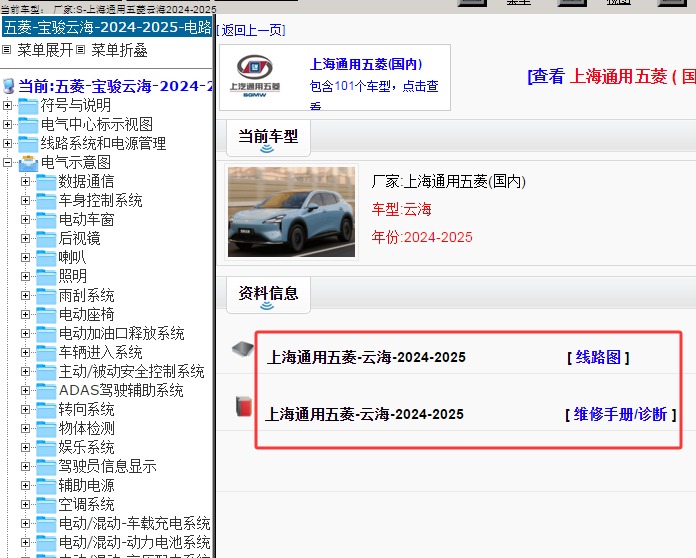696x558 pixels.
Task: Click the 查看 上海通用五菱 link
Action: 612,76
